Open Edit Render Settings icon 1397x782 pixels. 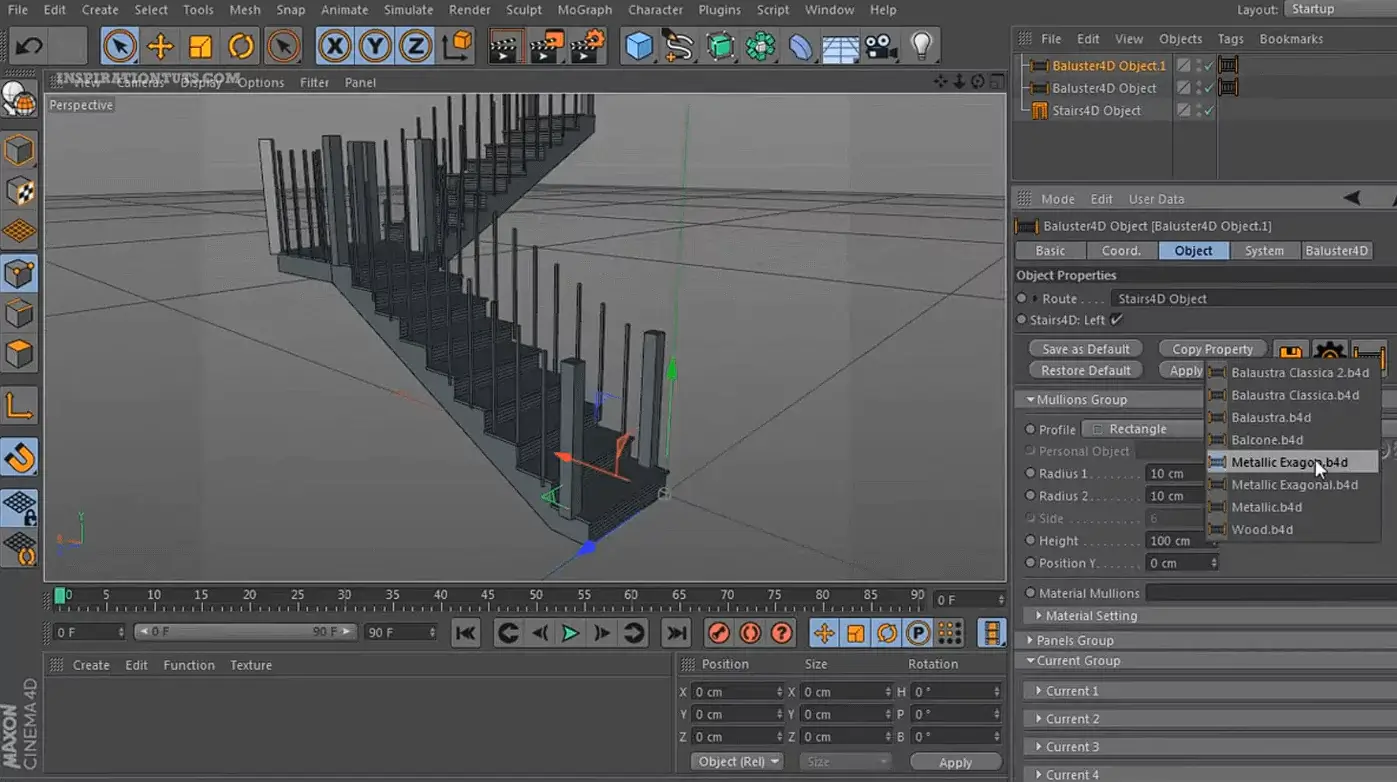click(x=588, y=46)
